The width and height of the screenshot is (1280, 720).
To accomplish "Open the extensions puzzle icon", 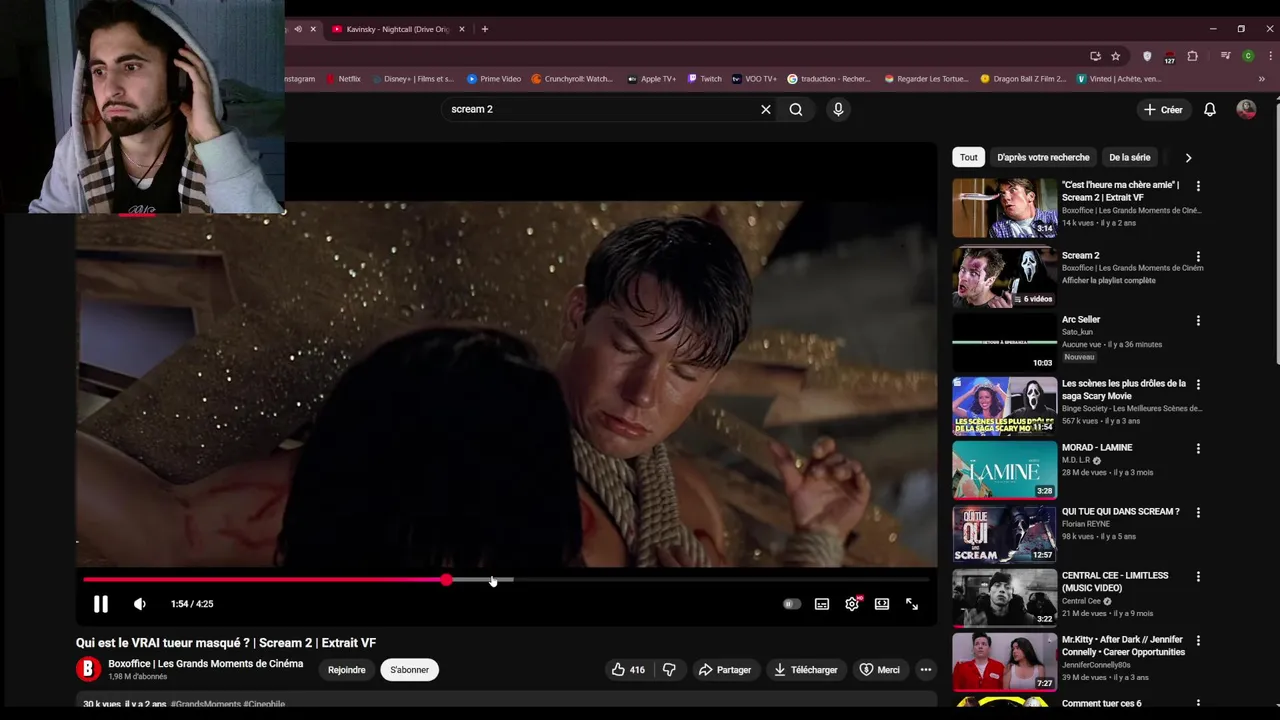I will click(x=1192, y=56).
